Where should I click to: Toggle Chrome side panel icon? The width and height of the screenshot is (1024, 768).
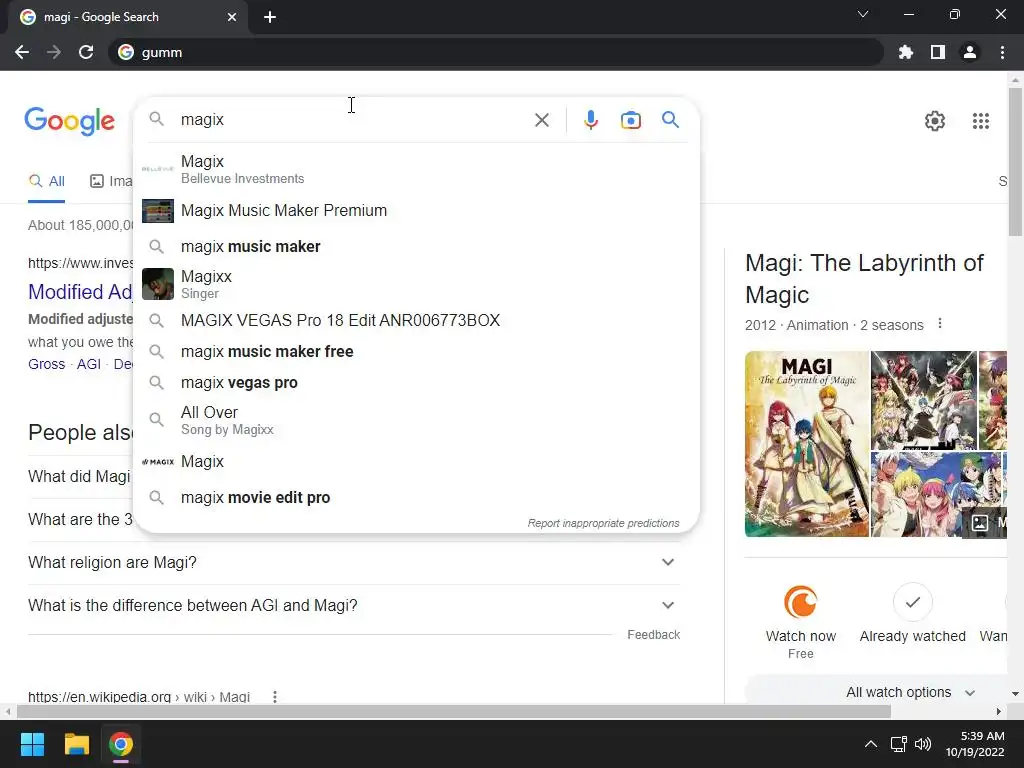point(938,52)
